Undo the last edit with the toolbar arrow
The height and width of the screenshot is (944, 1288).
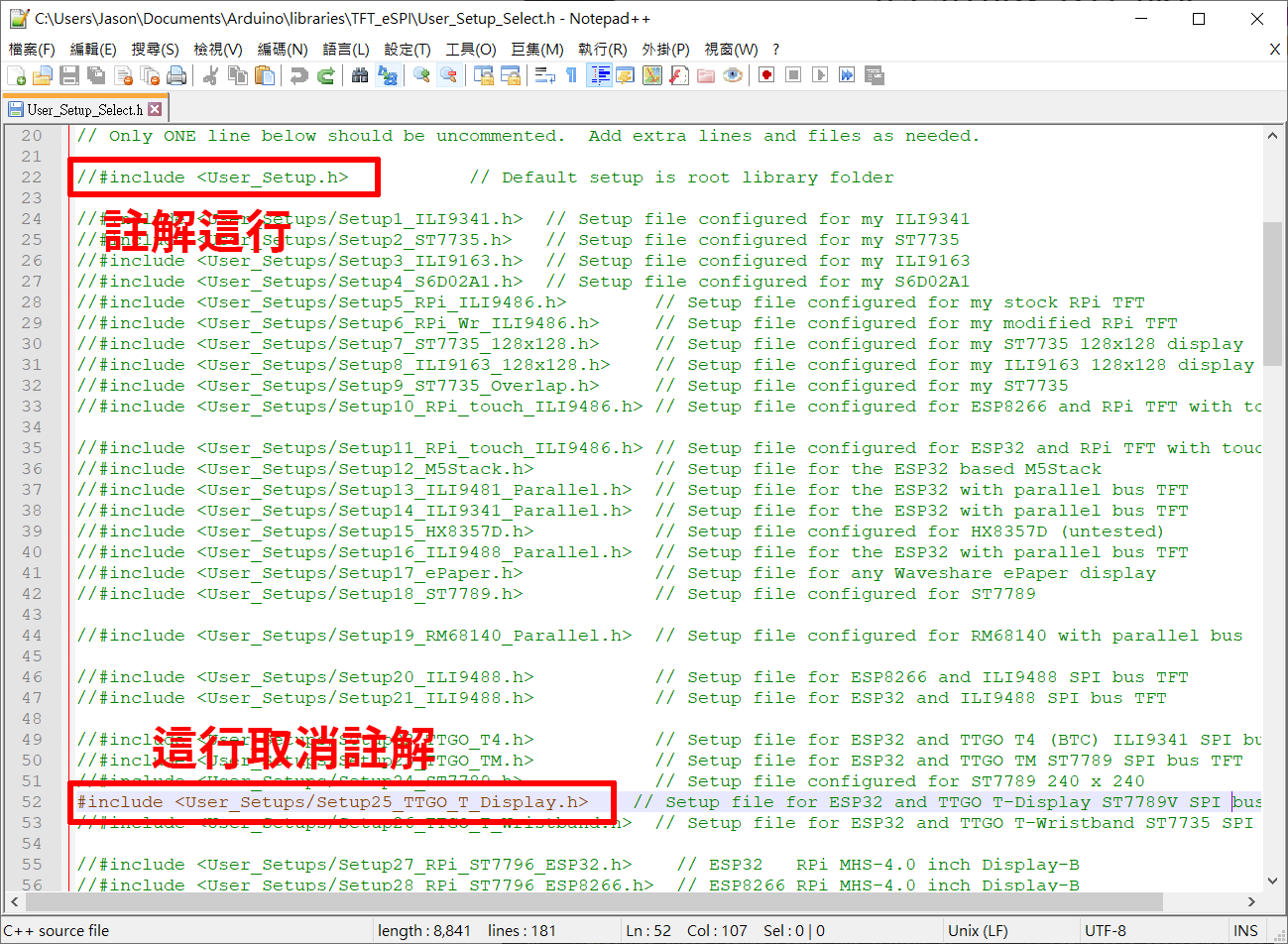pyautogui.click(x=298, y=75)
